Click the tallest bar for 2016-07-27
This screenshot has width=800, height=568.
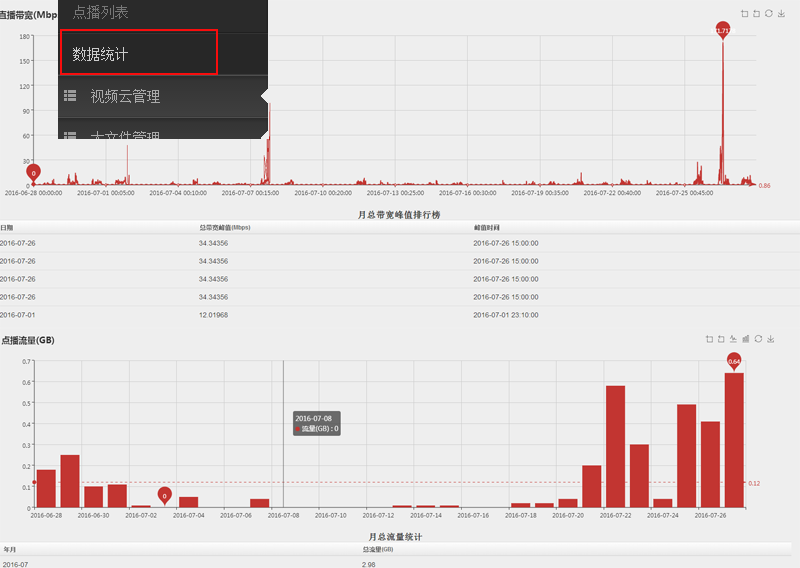pyautogui.click(x=734, y=440)
